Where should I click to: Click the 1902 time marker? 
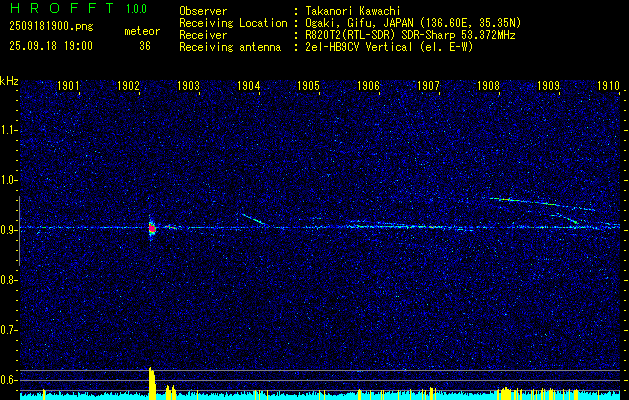coord(128,86)
